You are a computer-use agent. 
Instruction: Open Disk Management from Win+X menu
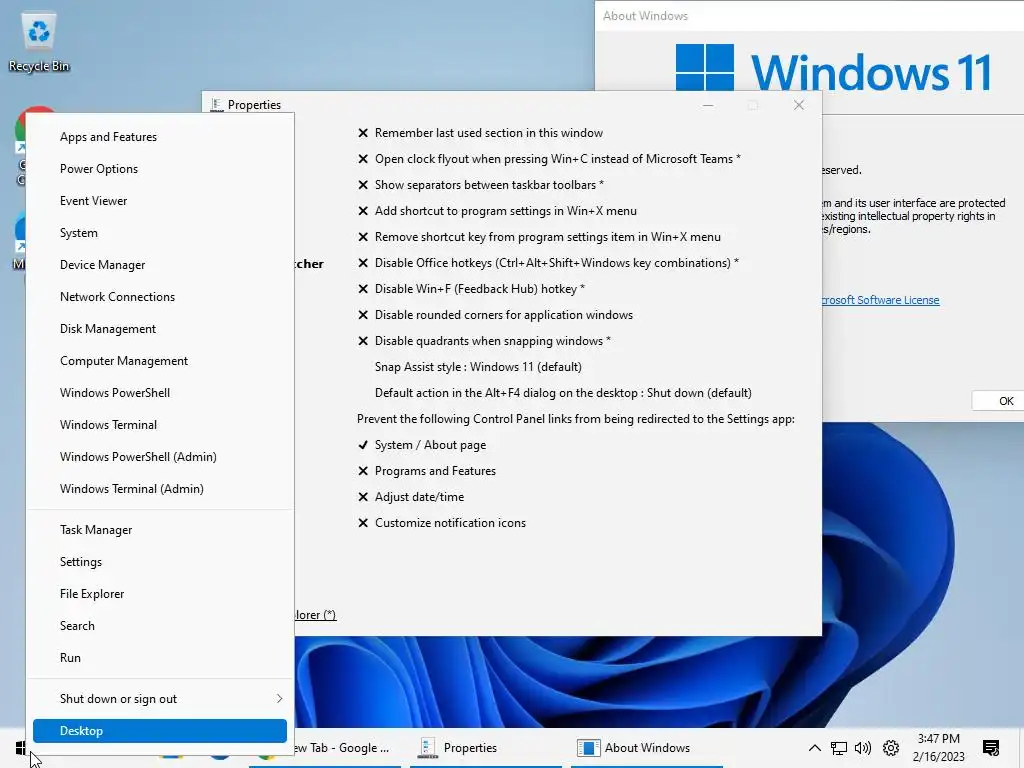pos(160,328)
